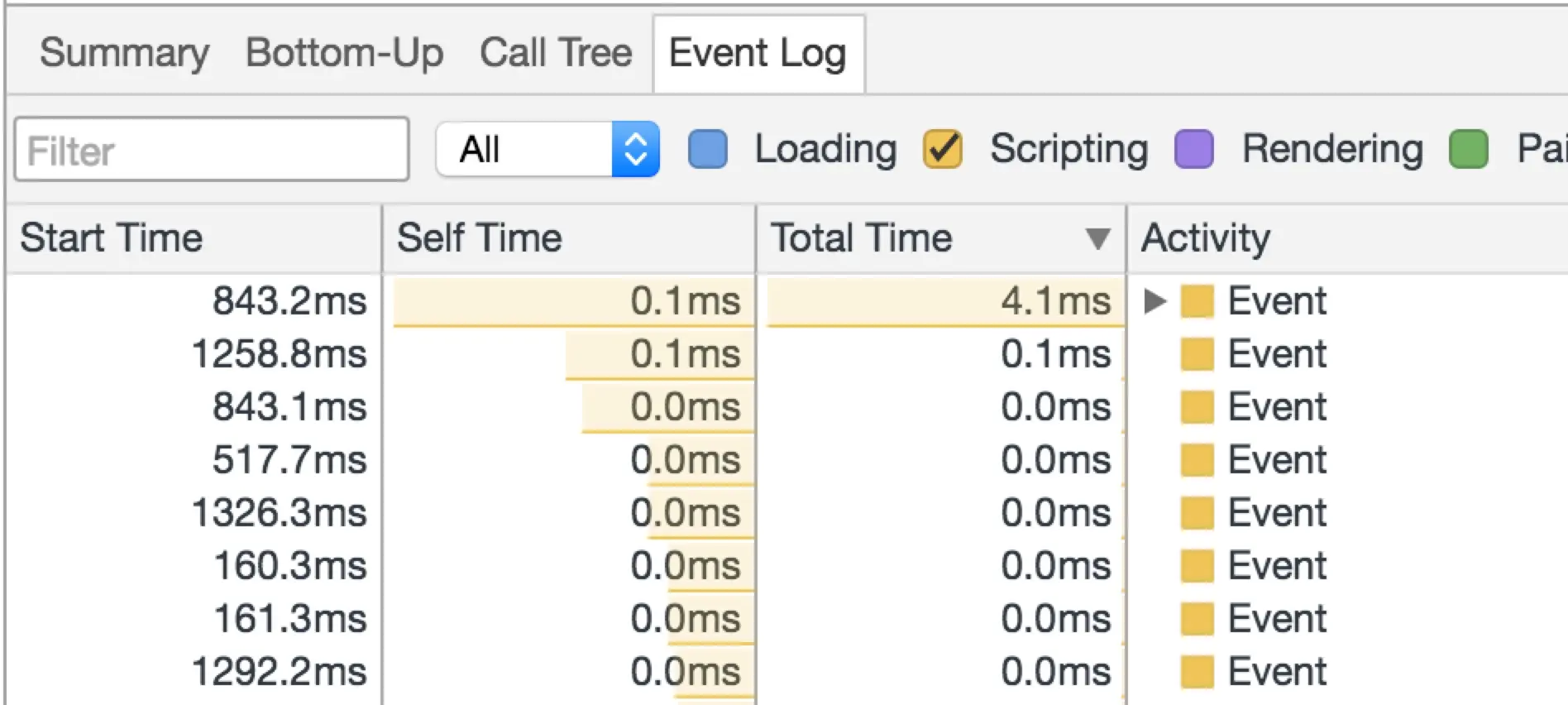1568x705 pixels.
Task: Expand the 4.1ms Event row triangle
Action: tap(1154, 301)
